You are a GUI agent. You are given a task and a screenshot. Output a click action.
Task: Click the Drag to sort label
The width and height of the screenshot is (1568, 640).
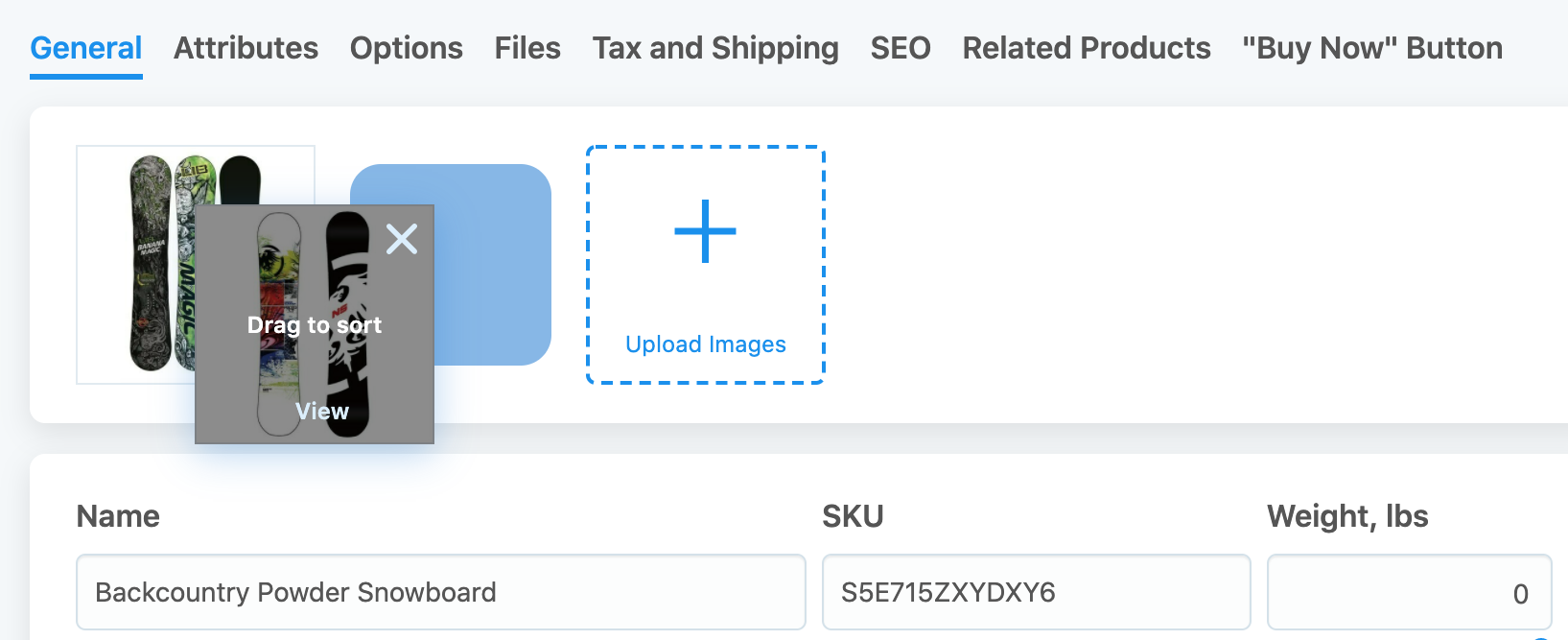coord(315,325)
